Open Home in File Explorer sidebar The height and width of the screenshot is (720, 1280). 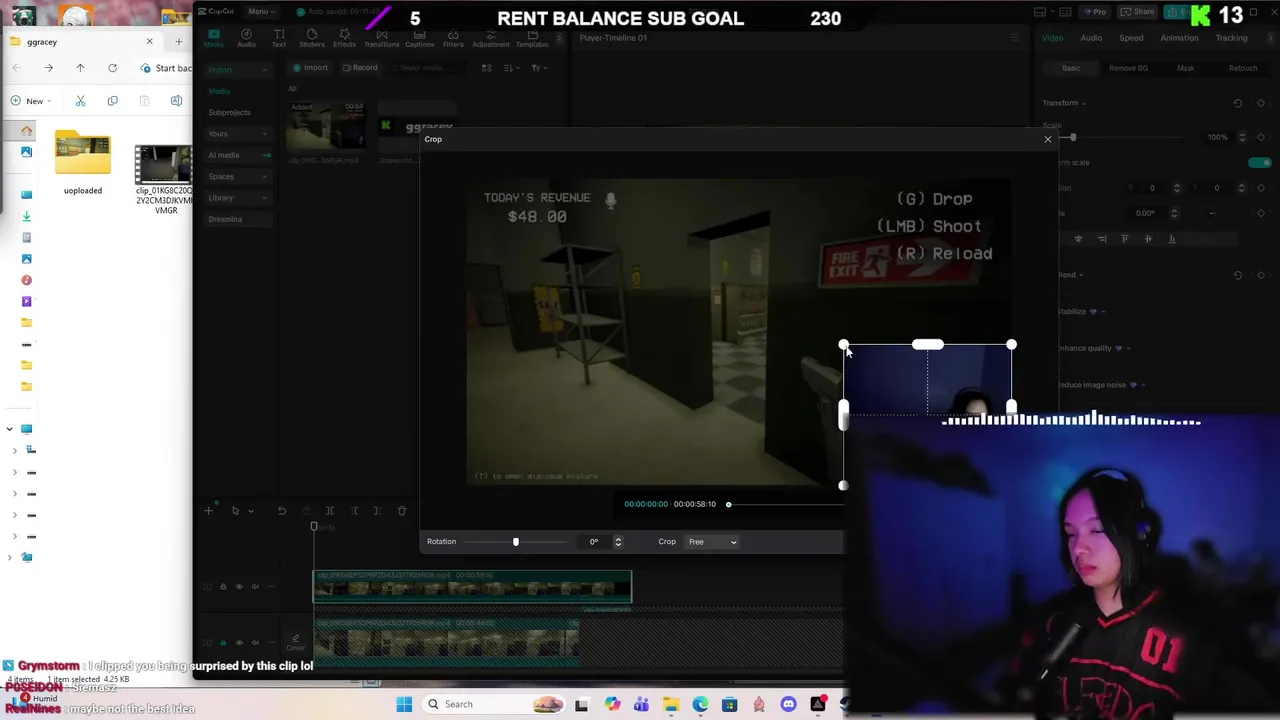pyautogui.click(x=27, y=130)
